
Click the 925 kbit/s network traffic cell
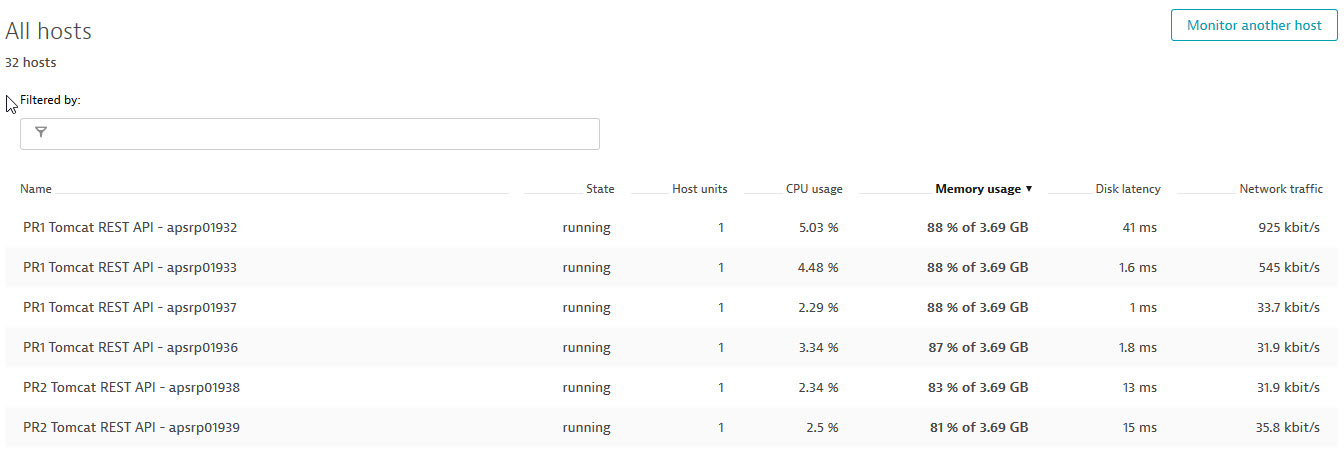pos(1288,228)
